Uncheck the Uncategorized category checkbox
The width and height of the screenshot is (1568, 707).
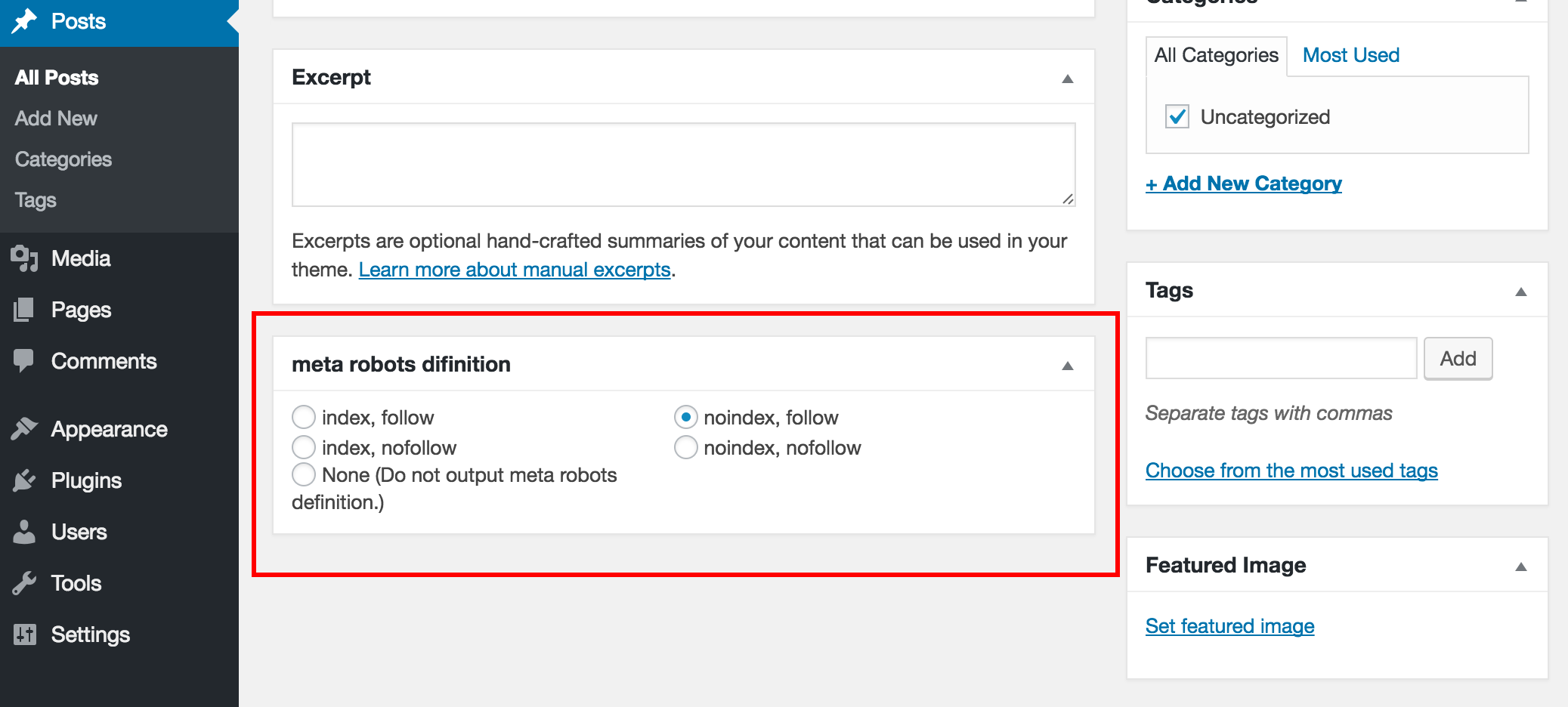pos(1177,117)
